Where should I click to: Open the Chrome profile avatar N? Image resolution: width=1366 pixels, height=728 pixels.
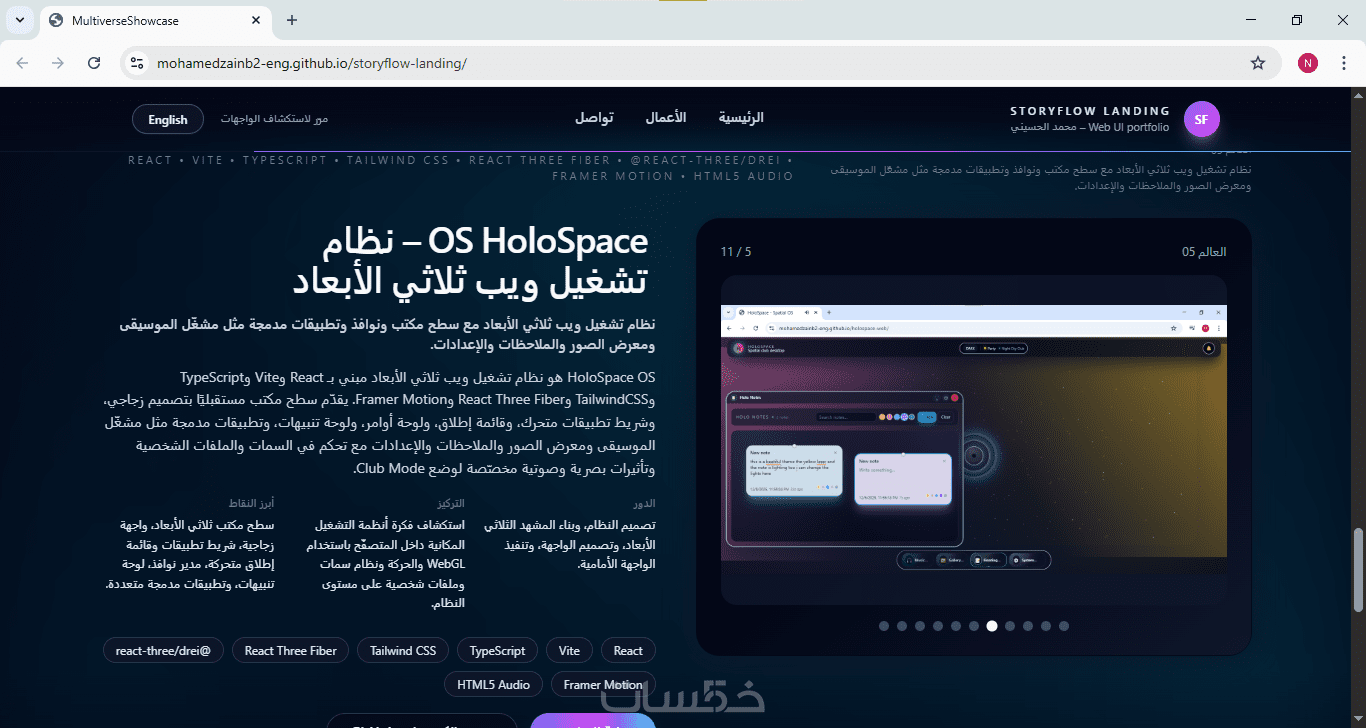coord(1308,63)
